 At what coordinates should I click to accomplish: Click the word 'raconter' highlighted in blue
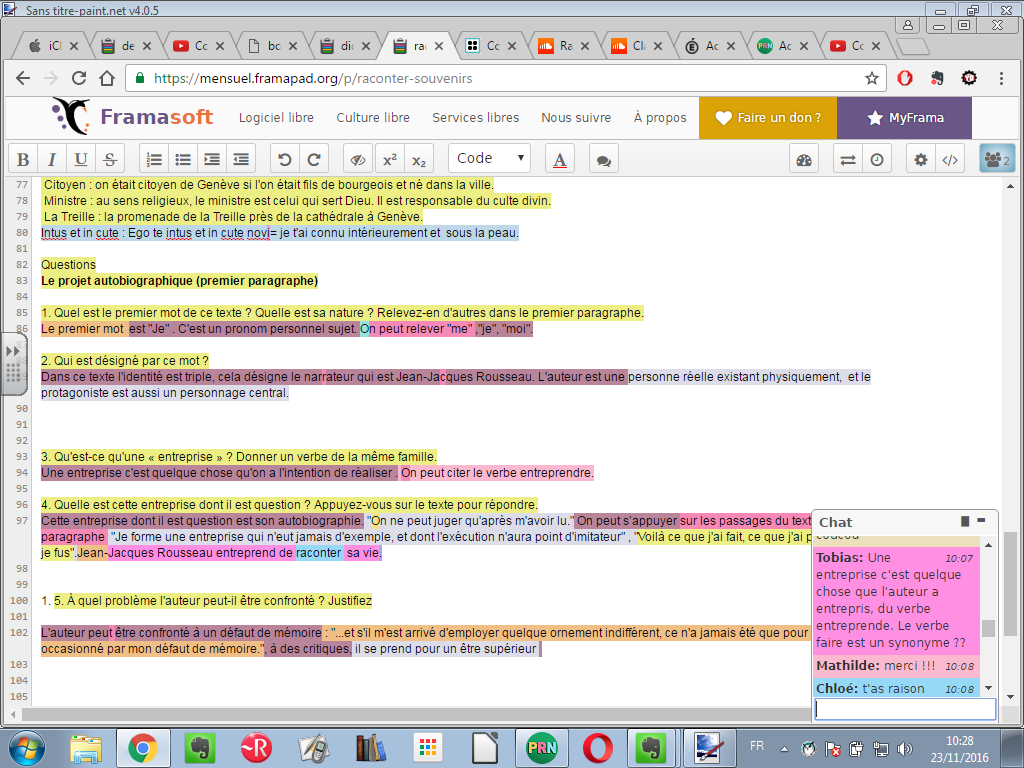[319, 552]
